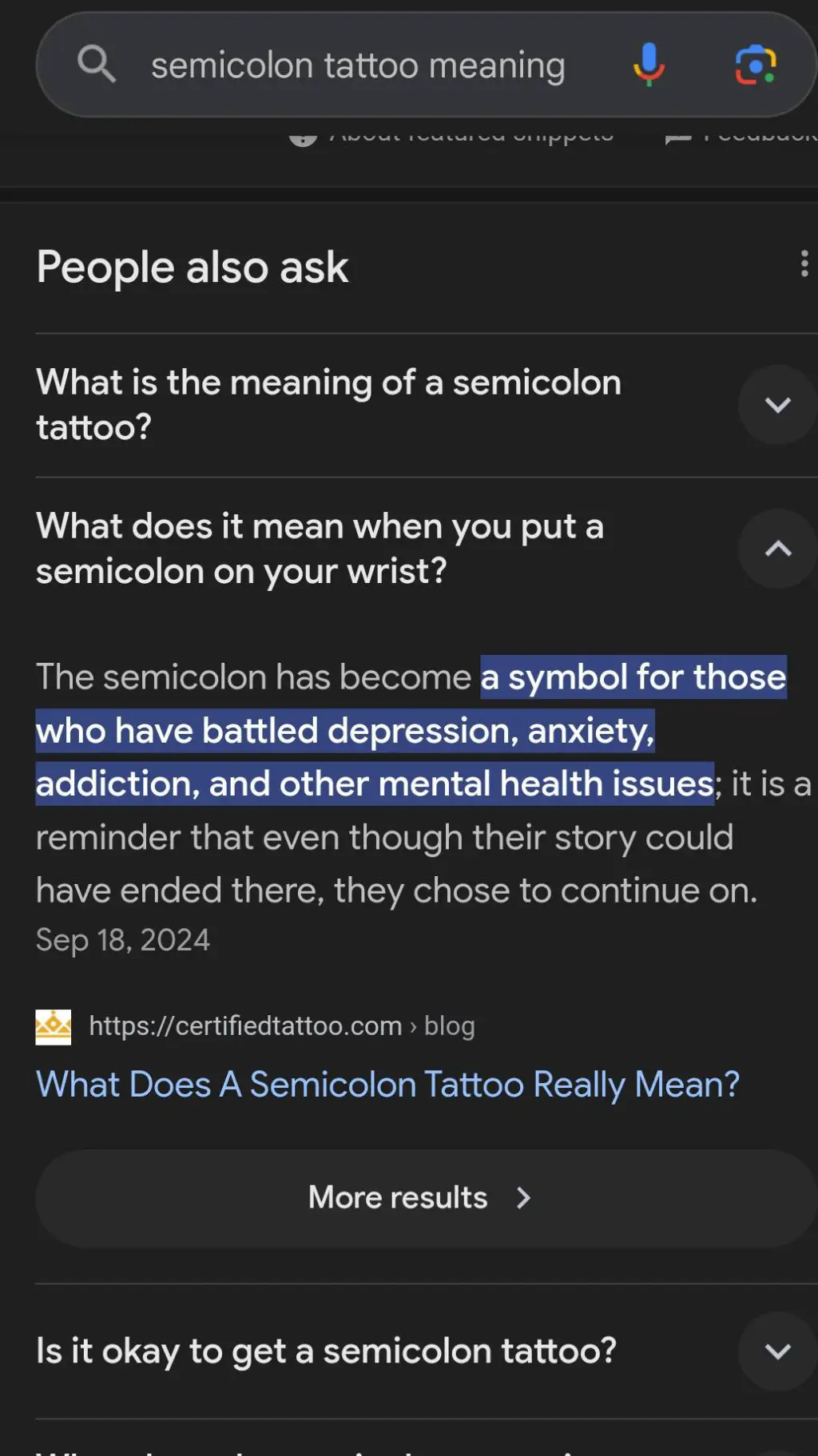Collapse the semicolon on your wrist answer
This screenshot has width=818, height=1456.
point(777,549)
